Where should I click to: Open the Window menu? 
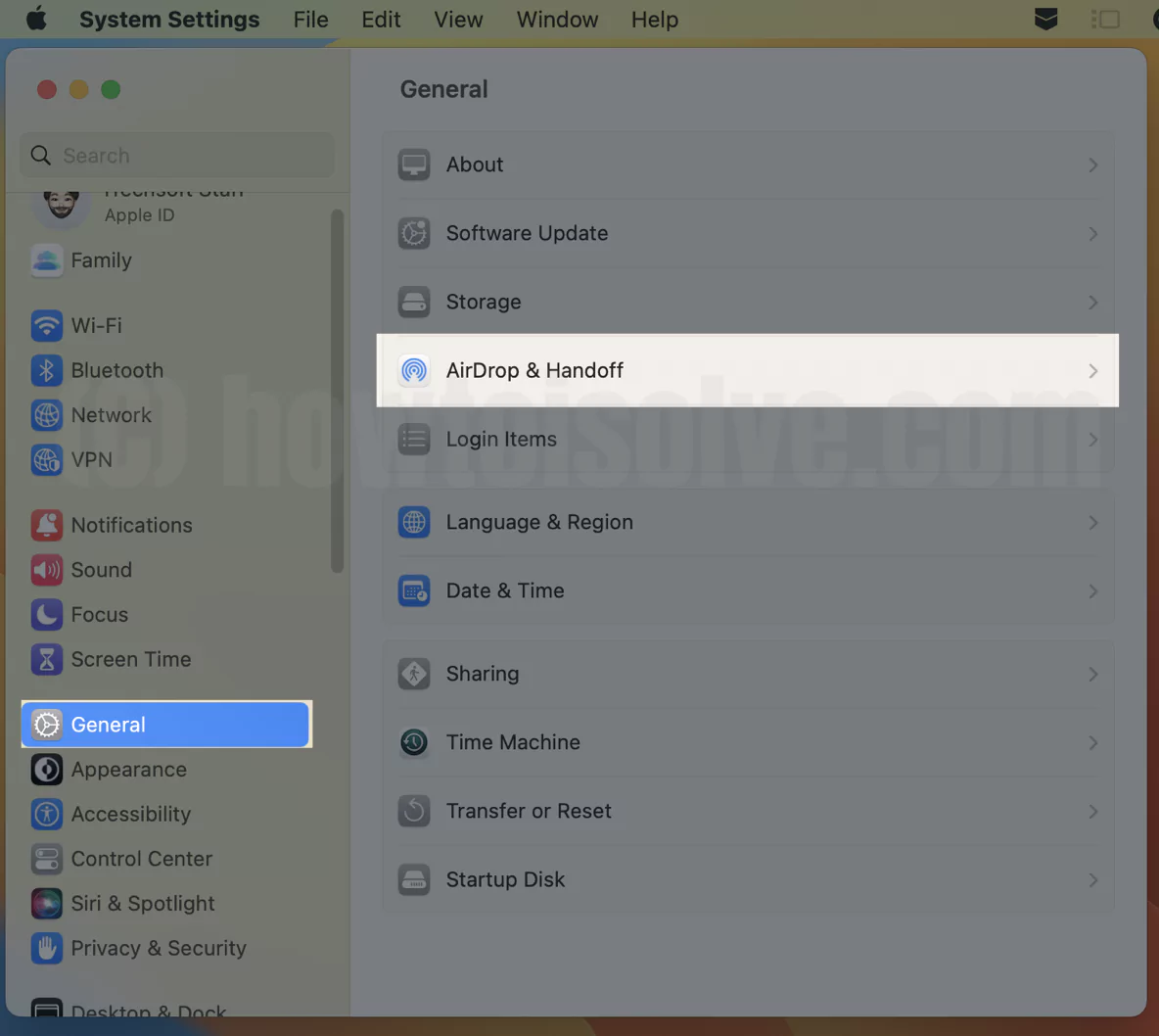pos(557,20)
